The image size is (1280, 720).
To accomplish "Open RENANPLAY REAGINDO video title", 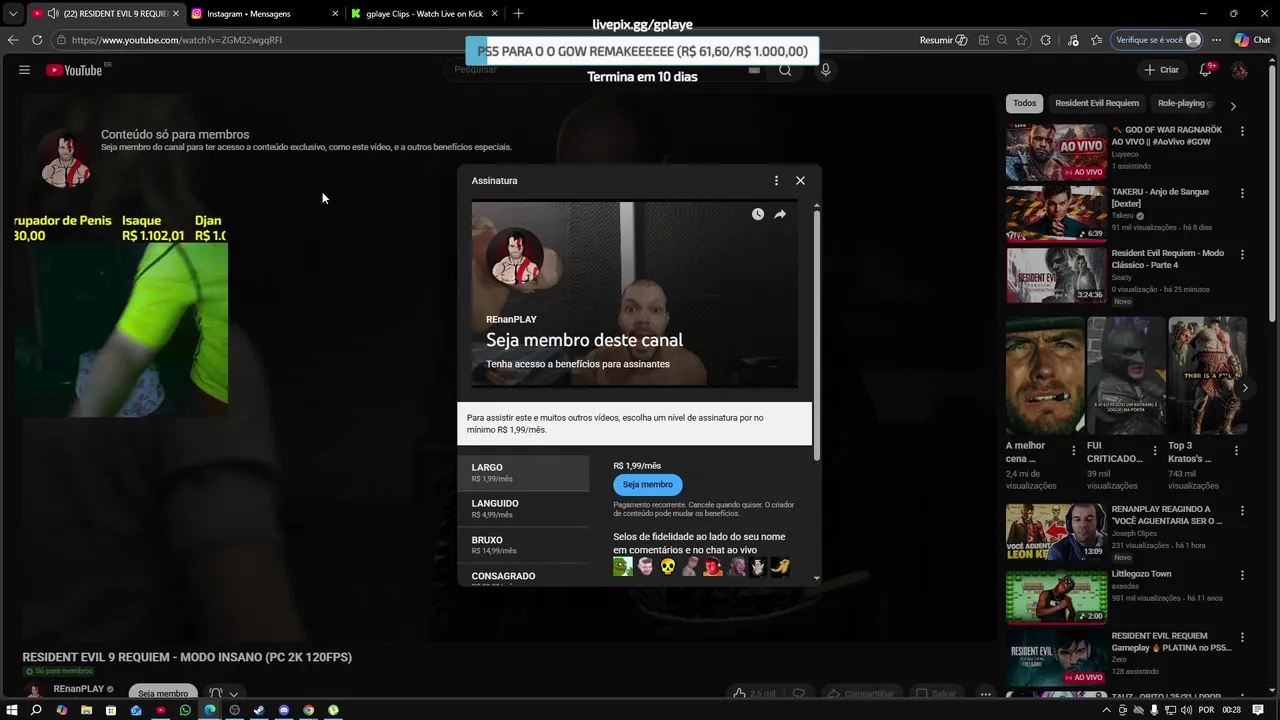I will click(1167, 515).
